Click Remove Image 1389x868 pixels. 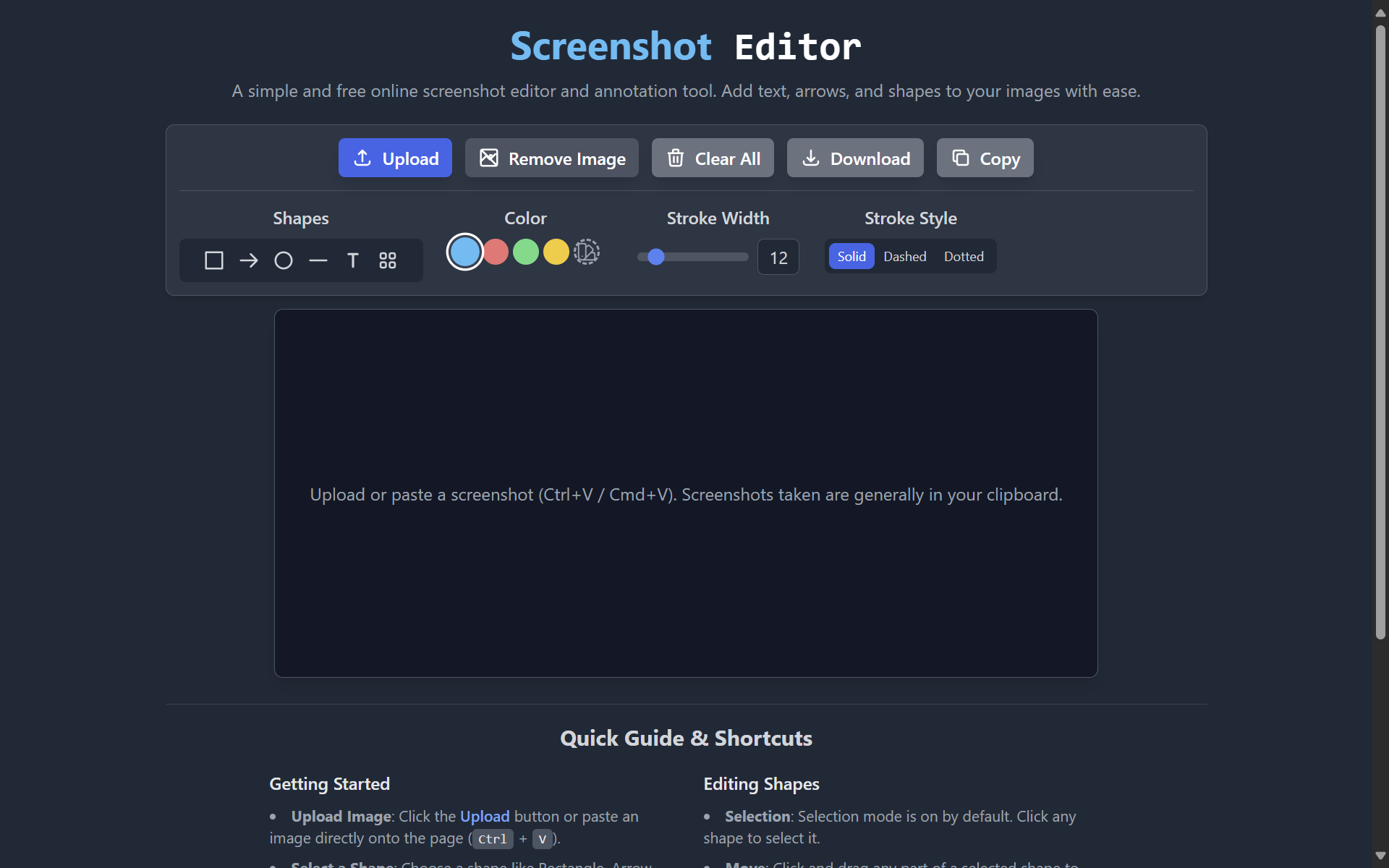pos(551,158)
